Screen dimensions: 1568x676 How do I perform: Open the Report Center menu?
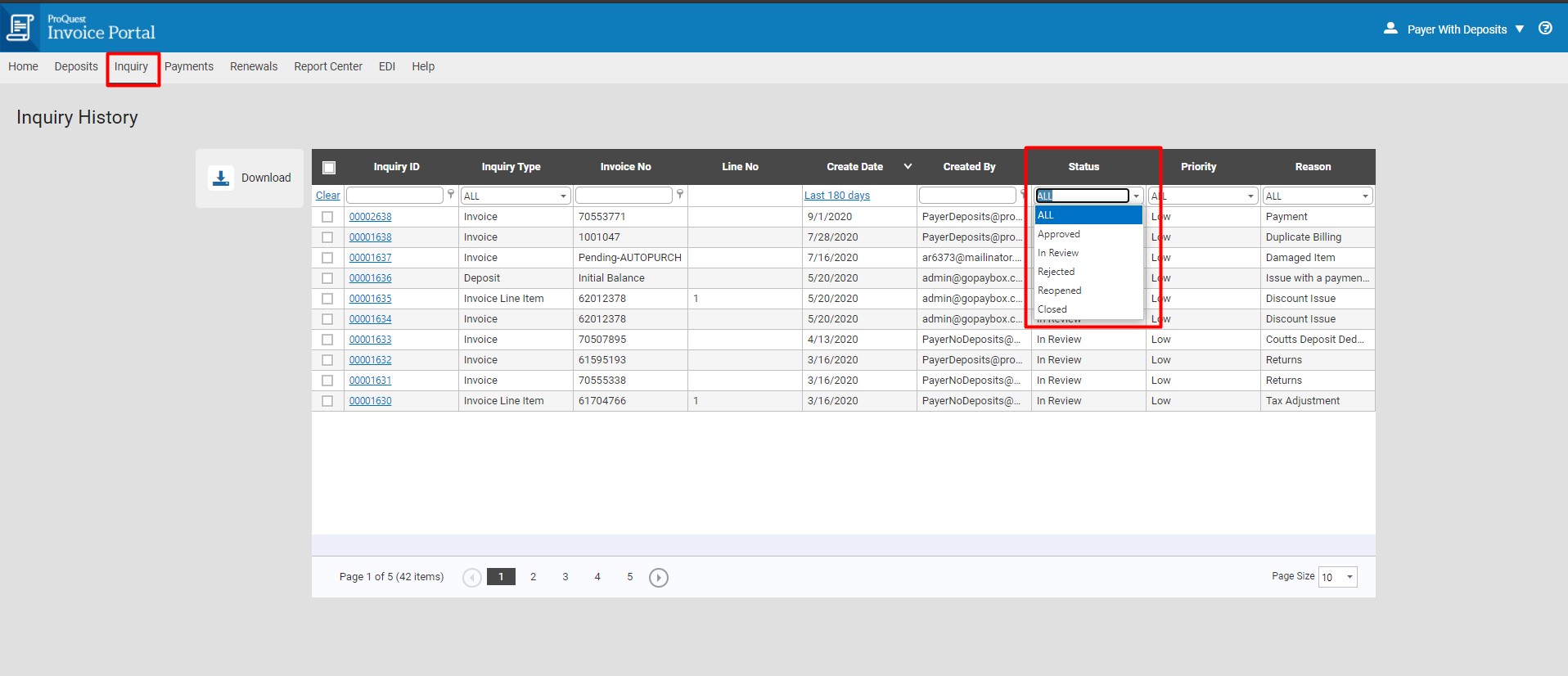pos(328,66)
